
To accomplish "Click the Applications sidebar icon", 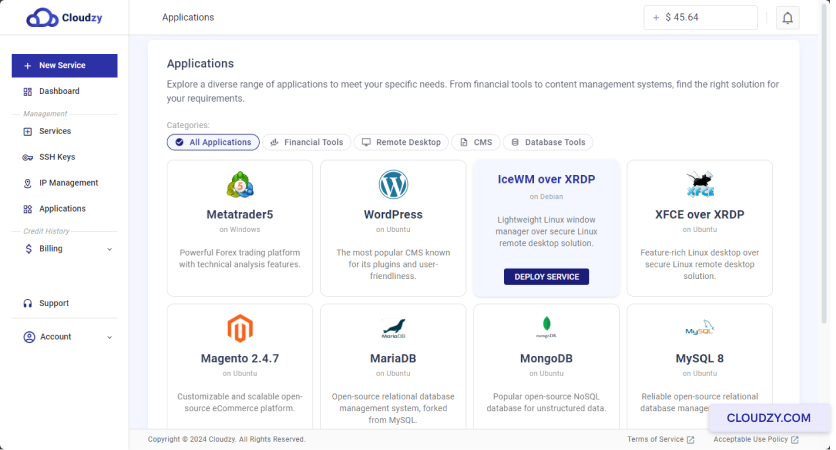I will click(x=28, y=209).
